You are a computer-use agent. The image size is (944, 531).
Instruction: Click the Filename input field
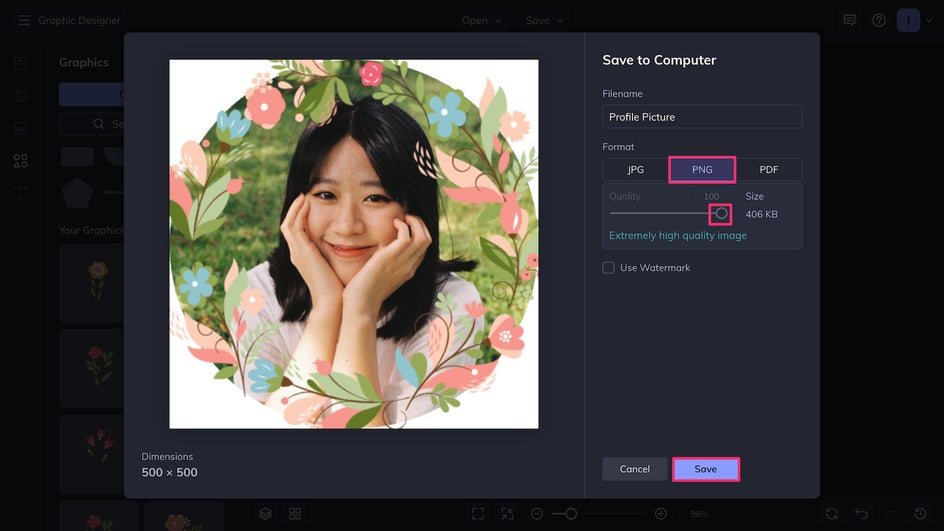[x=702, y=117]
